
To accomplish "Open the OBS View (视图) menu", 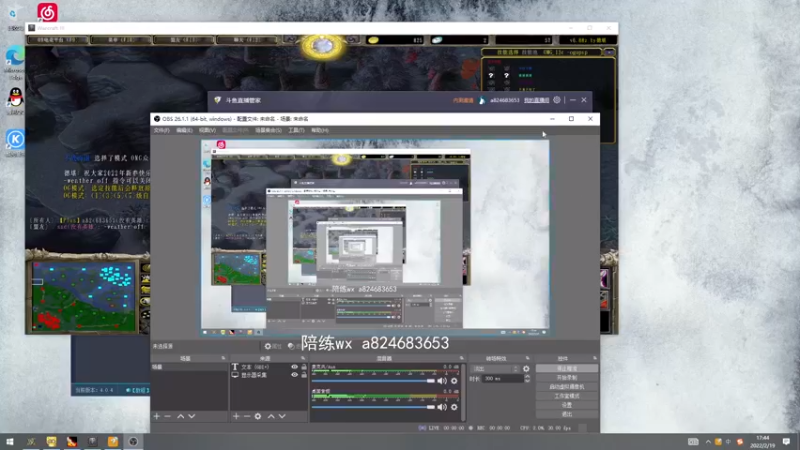I will (x=207, y=131).
